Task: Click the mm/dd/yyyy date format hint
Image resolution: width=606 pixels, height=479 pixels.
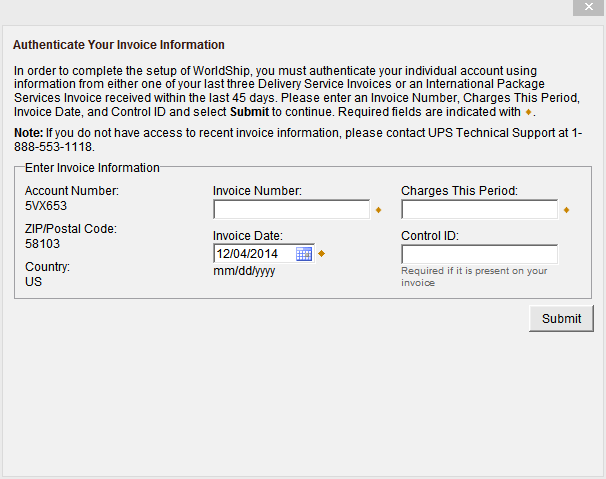Action: tap(244, 271)
